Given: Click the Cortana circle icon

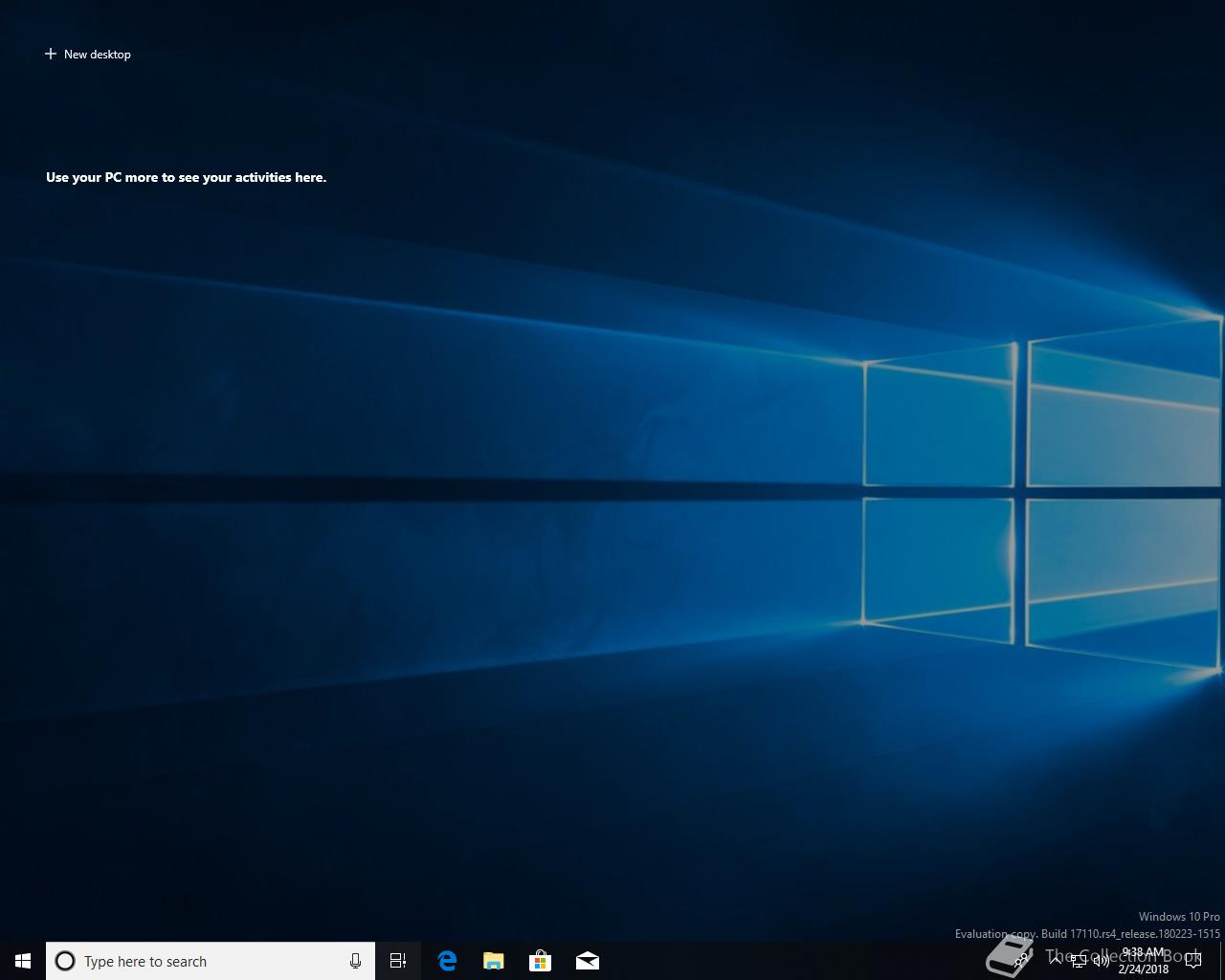Looking at the screenshot, I should pyautogui.click(x=65, y=961).
